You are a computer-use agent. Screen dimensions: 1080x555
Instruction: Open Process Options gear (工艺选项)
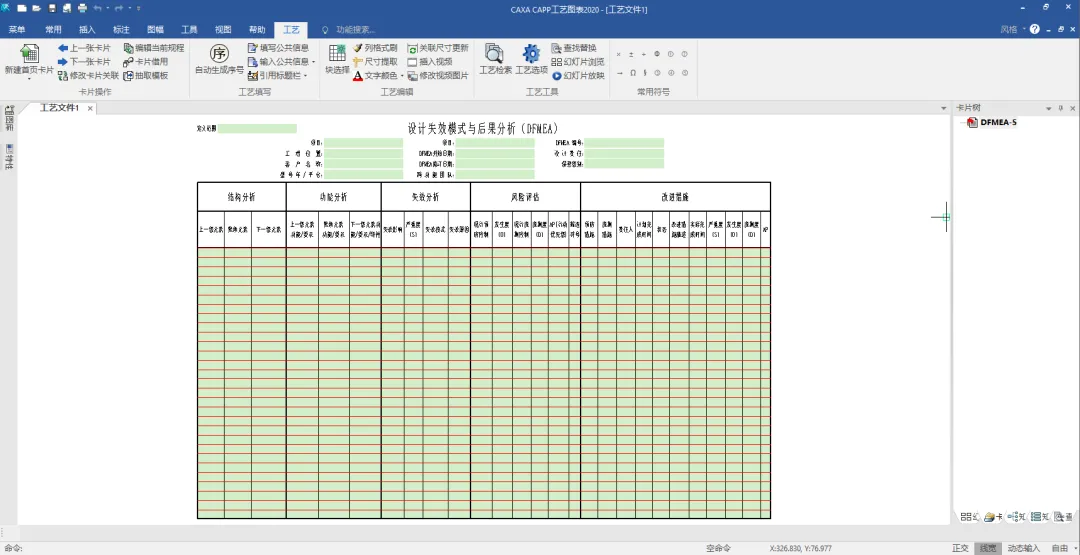[531, 59]
